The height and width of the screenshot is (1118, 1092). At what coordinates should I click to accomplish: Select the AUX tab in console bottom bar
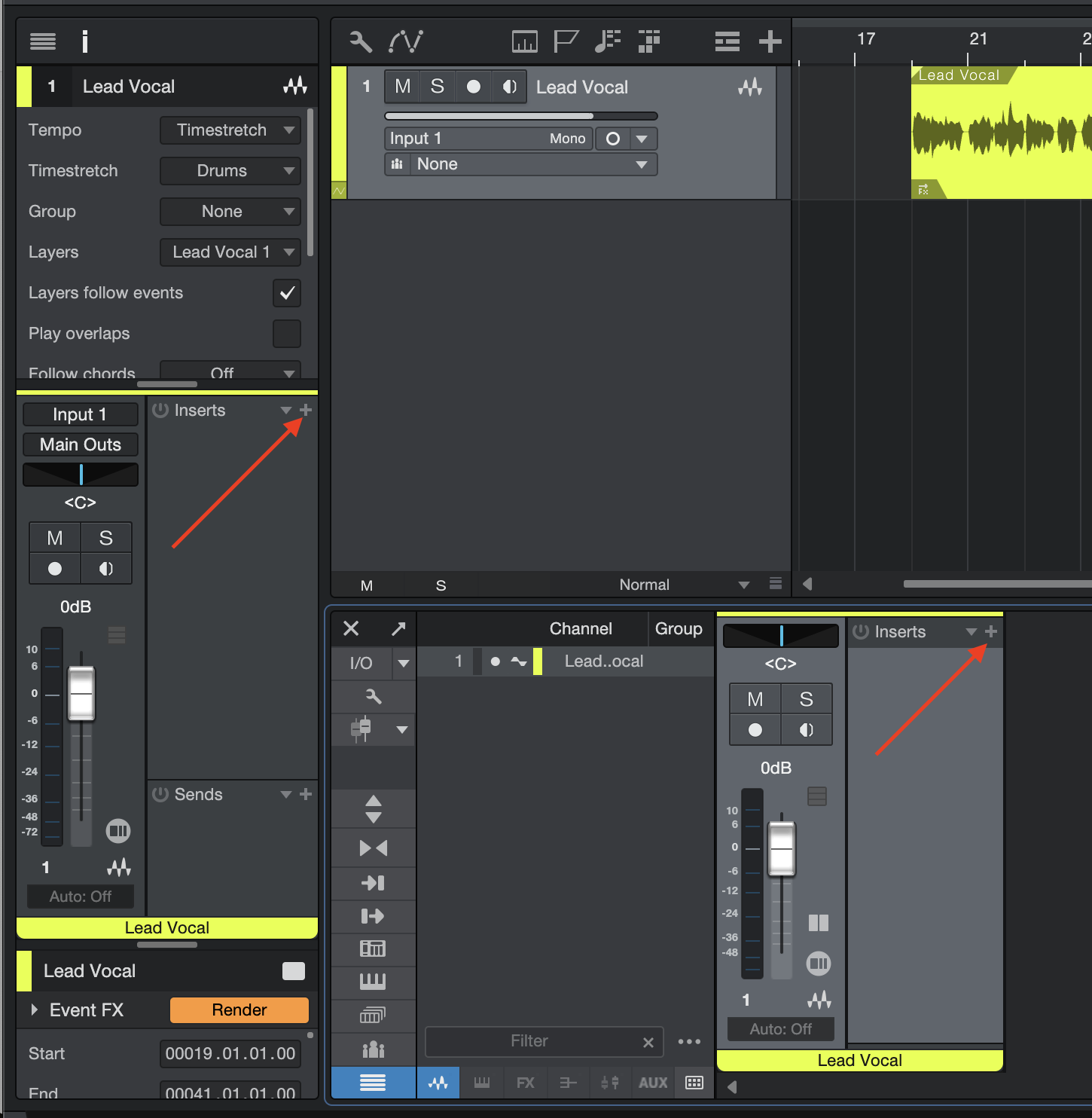[x=653, y=1083]
